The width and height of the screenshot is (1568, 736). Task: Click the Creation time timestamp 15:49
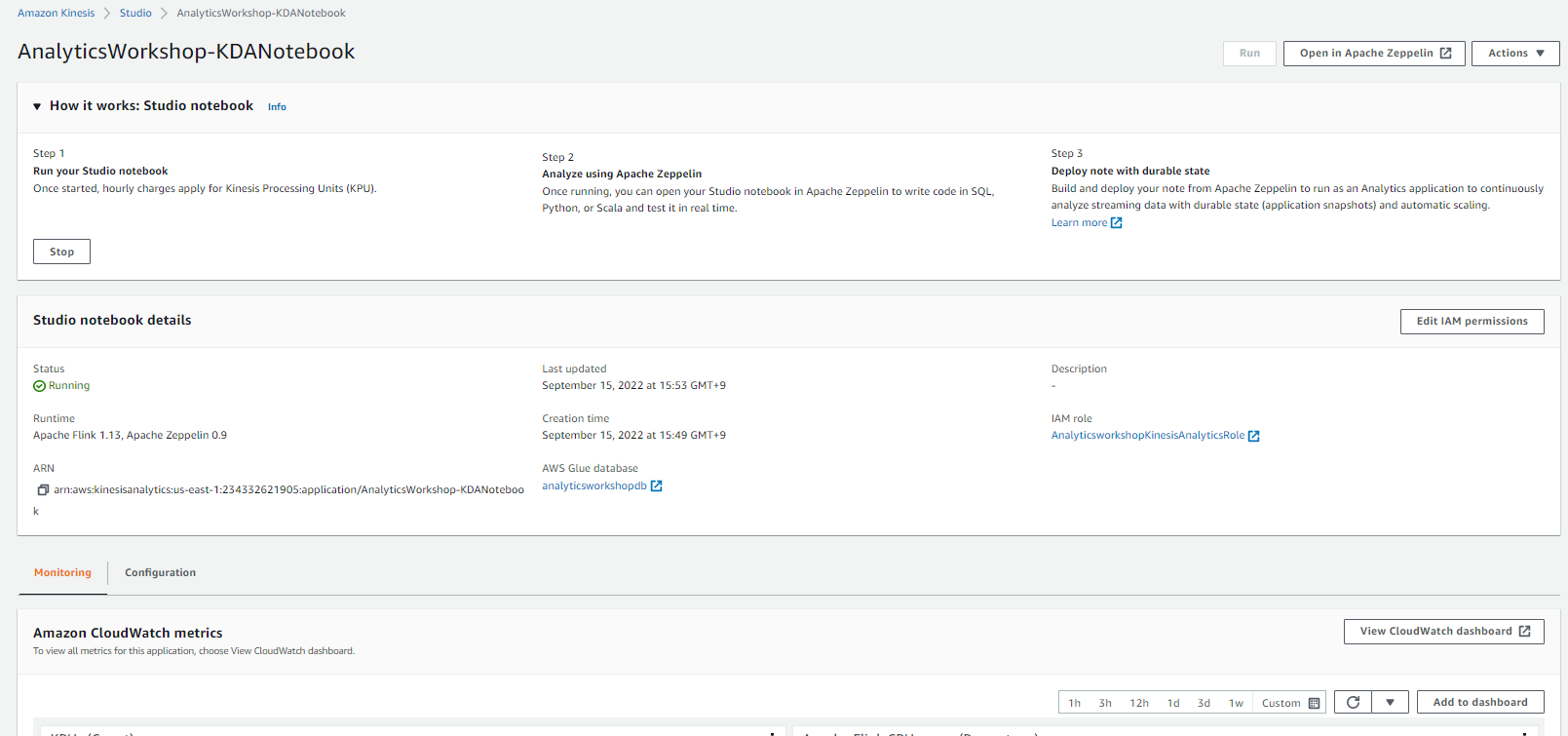pyautogui.click(x=633, y=436)
